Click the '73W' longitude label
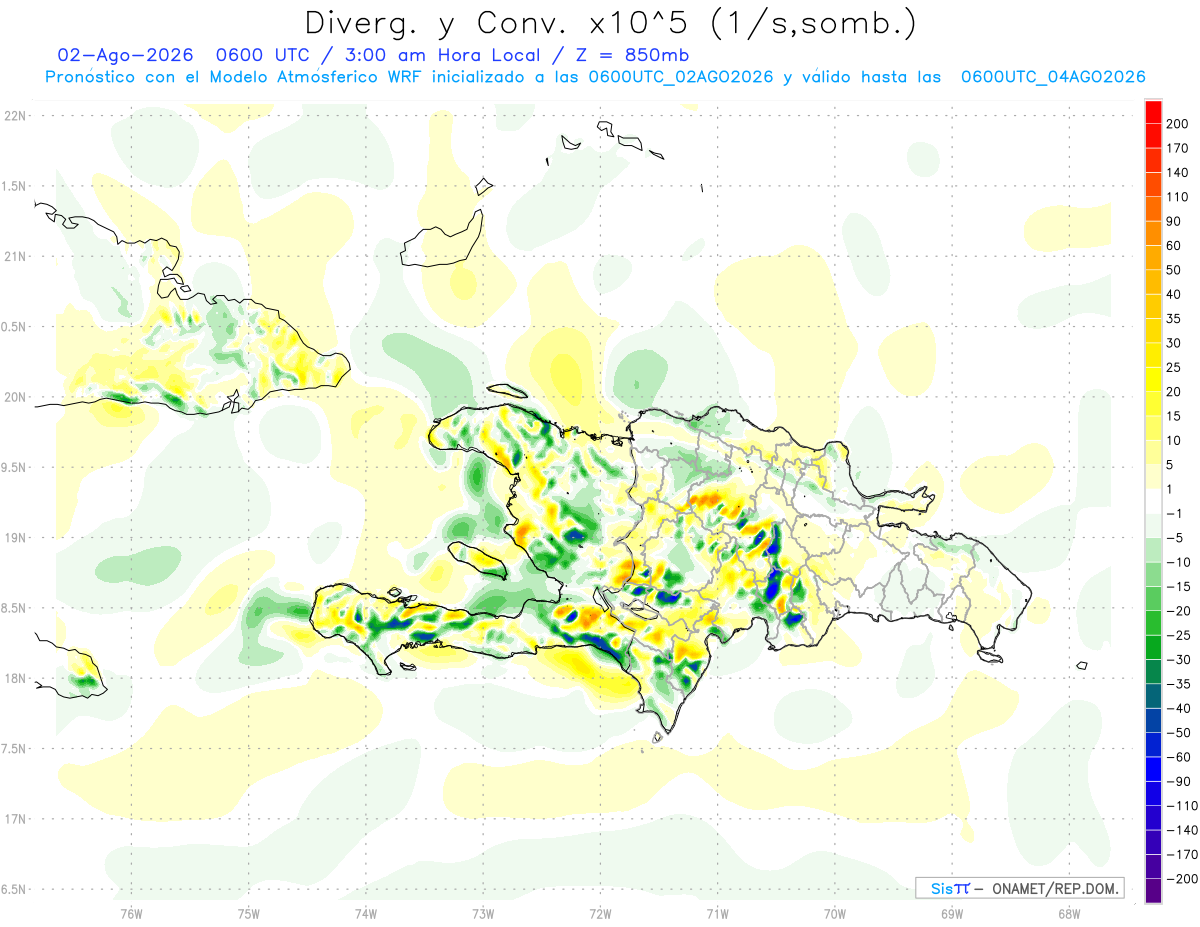1200x927 pixels. [483, 914]
